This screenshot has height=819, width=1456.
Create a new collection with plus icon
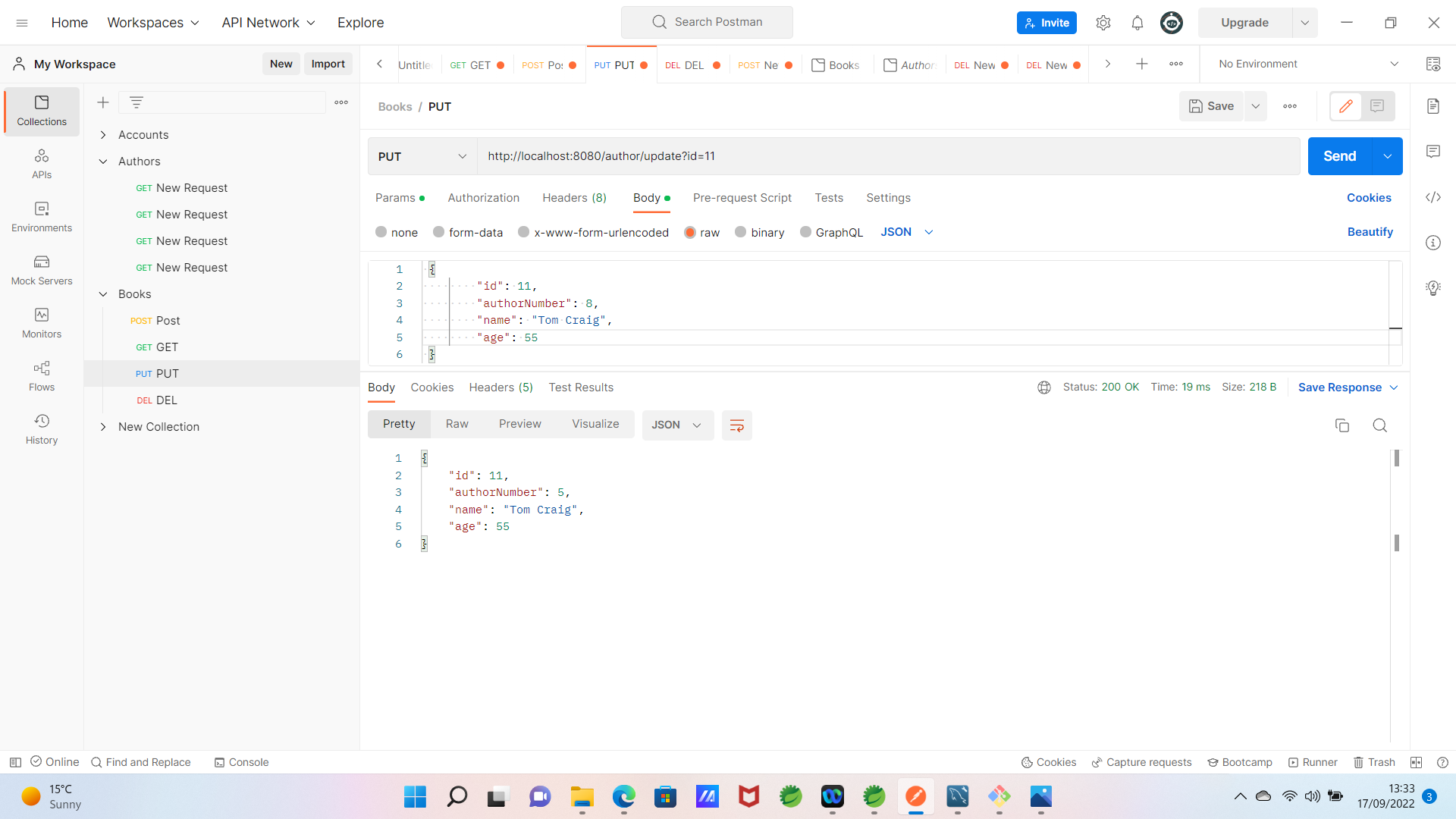pos(103,102)
